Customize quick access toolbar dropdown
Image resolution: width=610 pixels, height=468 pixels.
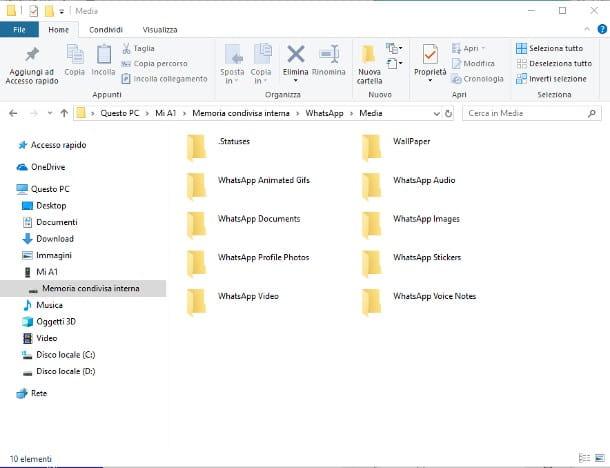coord(61,12)
